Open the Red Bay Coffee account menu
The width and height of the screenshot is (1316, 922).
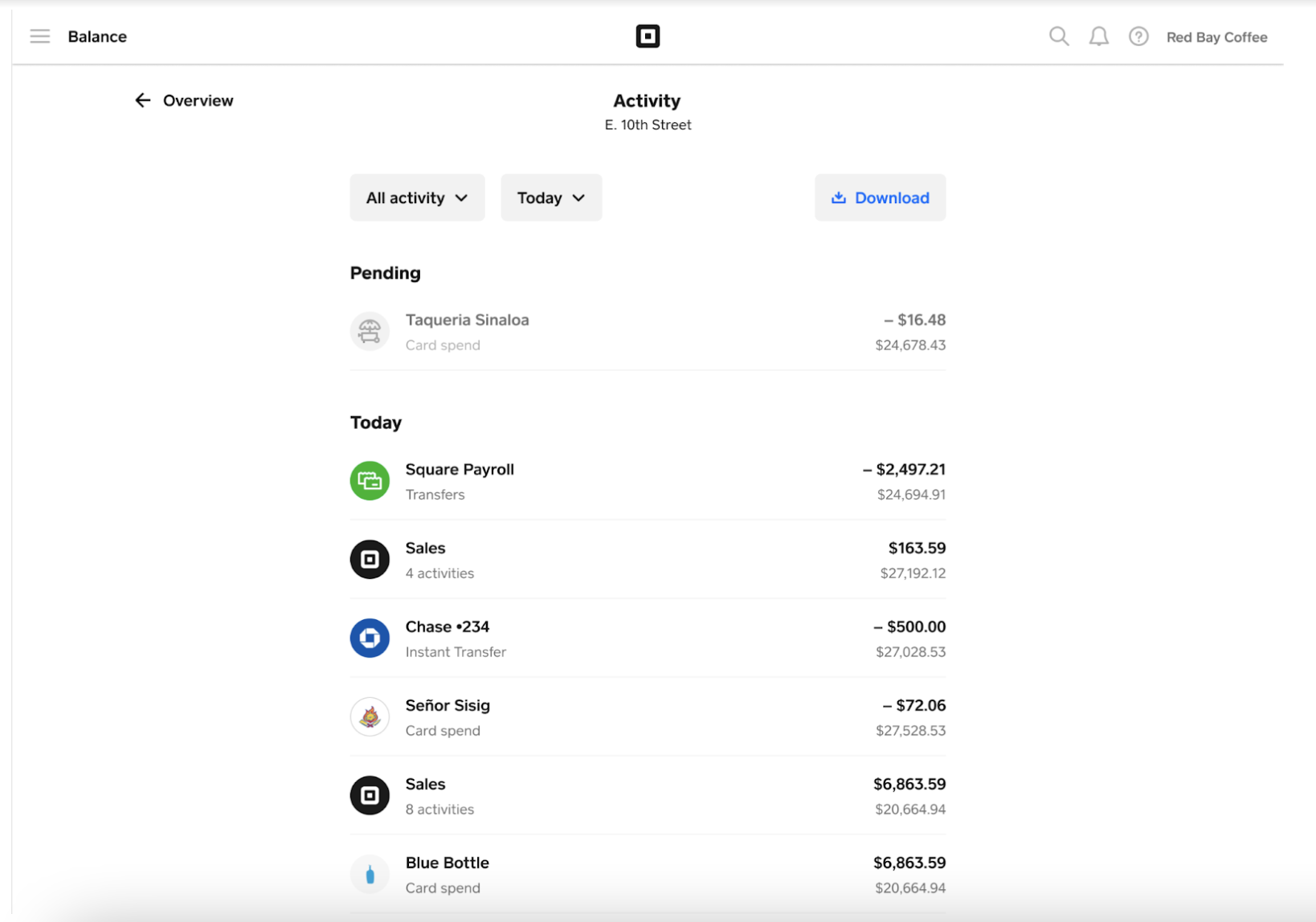1216,37
